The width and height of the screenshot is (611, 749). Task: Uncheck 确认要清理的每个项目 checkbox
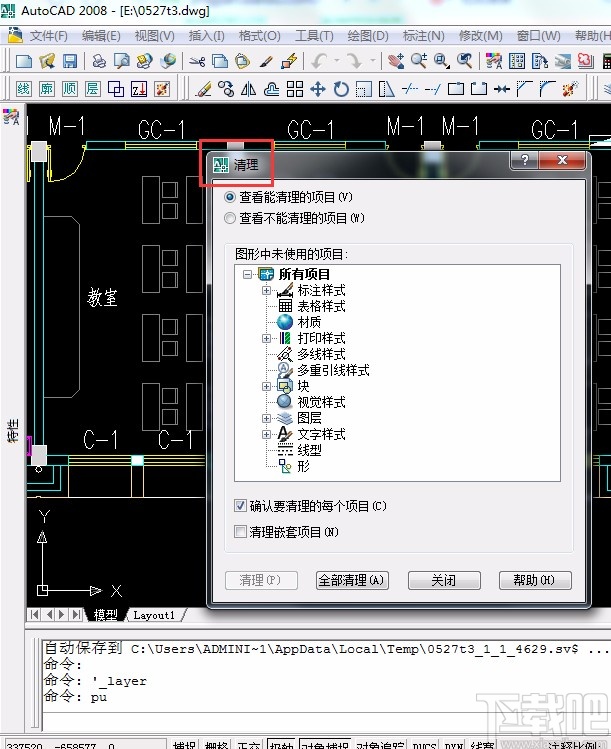click(240, 505)
